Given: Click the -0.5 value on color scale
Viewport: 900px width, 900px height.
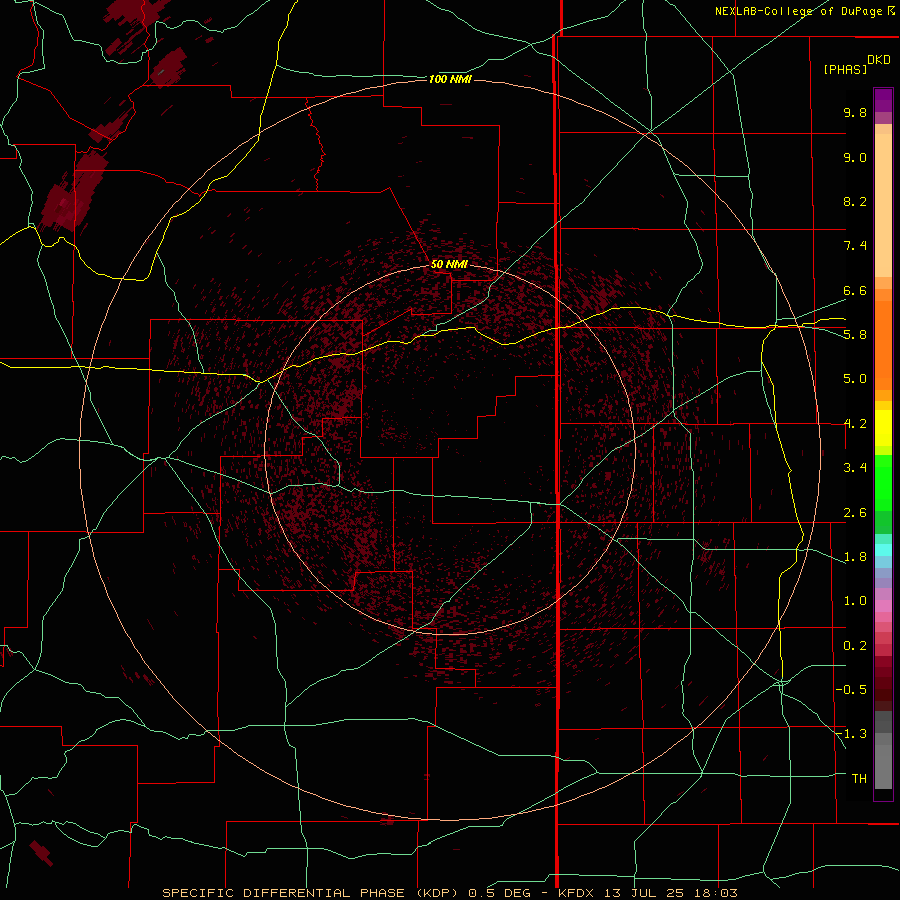Looking at the screenshot, I should [x=851, y=690].
